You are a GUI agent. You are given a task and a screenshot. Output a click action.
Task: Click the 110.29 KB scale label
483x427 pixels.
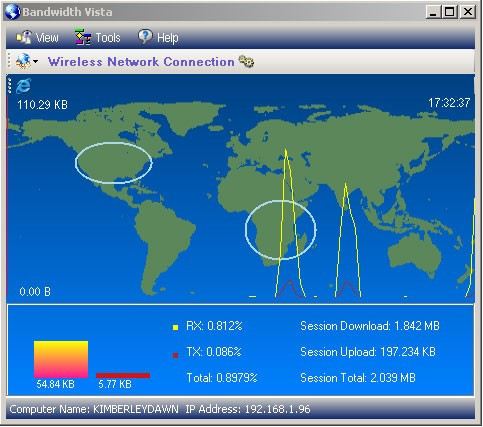[x=42, y=105]
